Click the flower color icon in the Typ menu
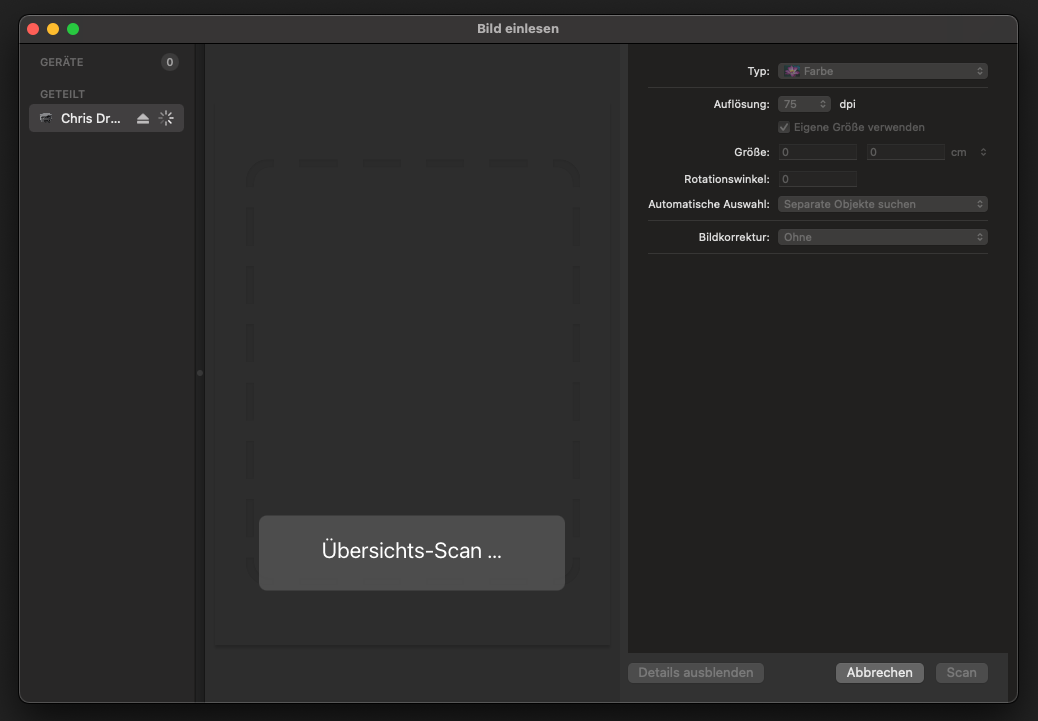The image size is (1038, 721). [792, 70]
